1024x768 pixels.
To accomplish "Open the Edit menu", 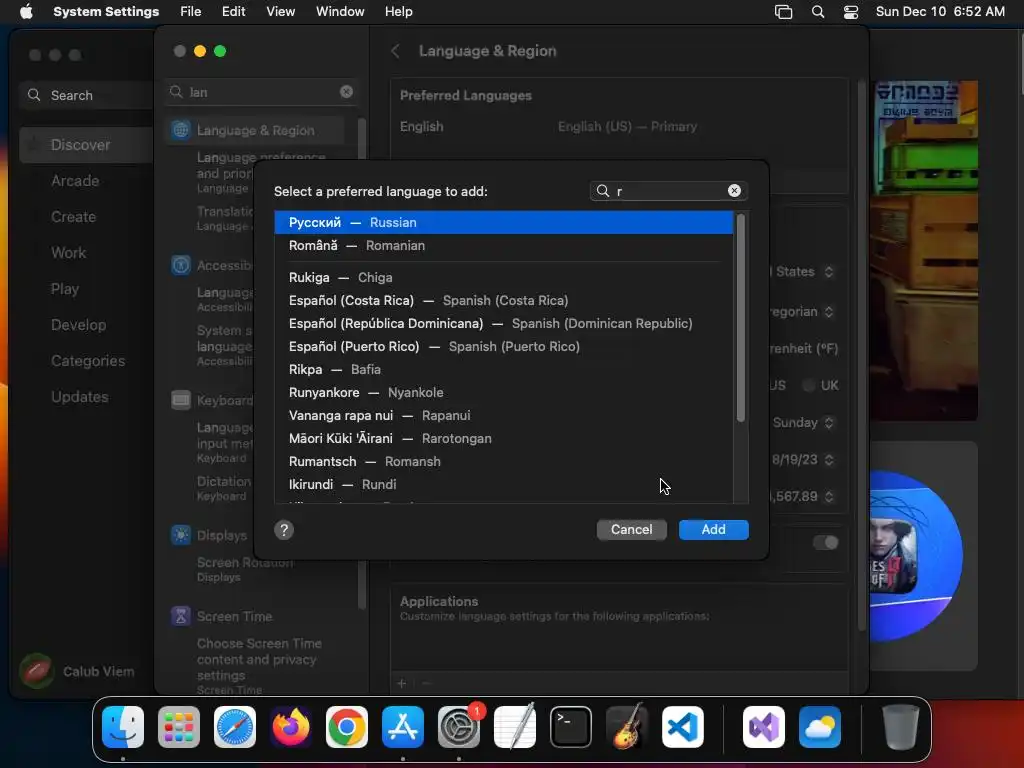I will click(233, 11).
